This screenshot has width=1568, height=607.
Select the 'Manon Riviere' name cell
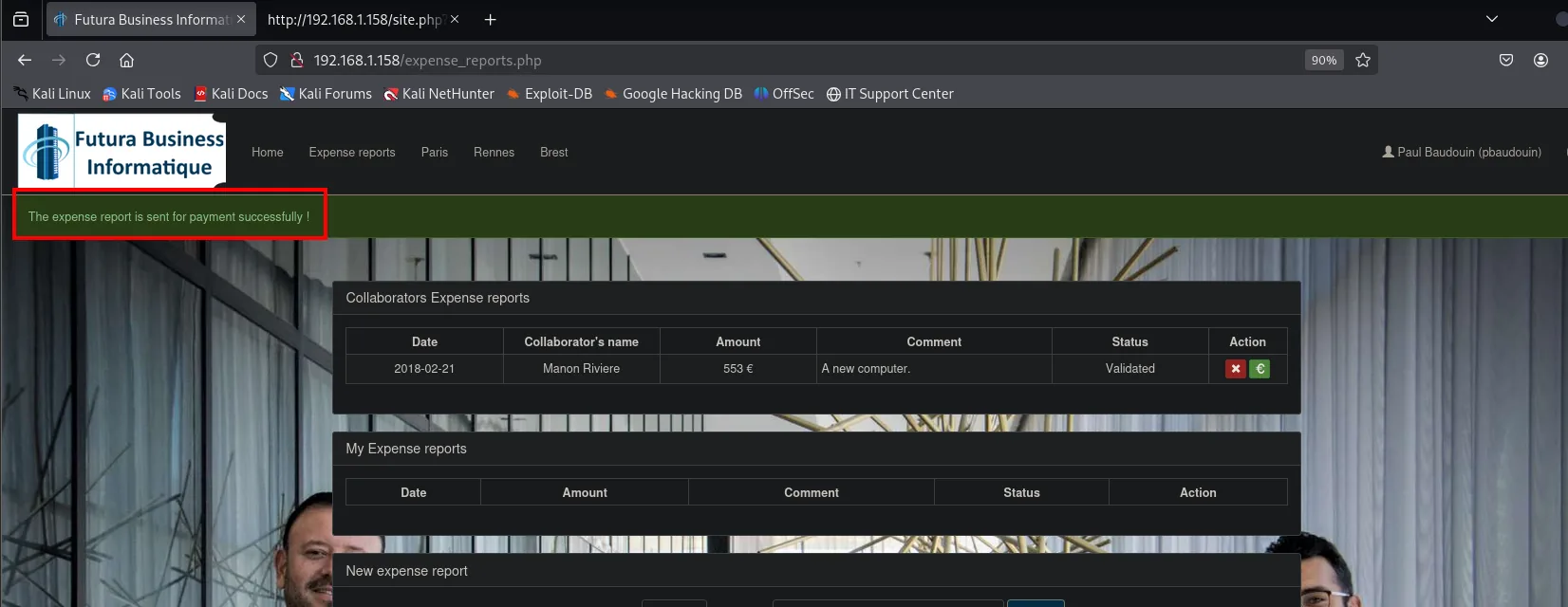pyautogui.click(x=581, y=369)
